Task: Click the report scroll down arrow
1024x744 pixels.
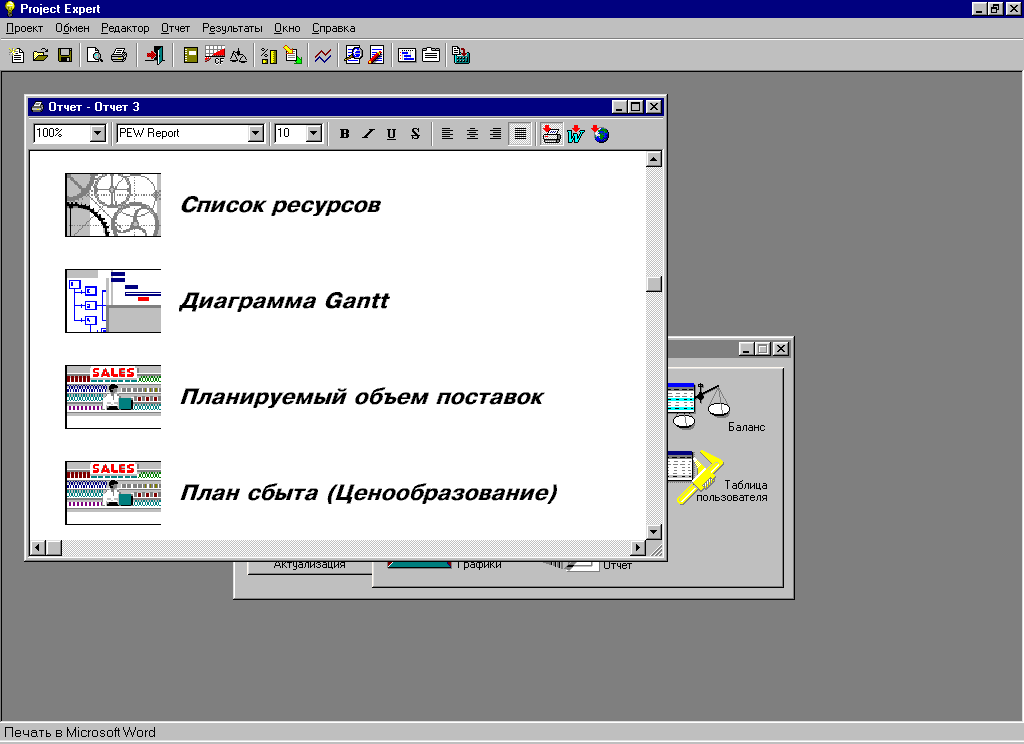Action: point(654,532)
